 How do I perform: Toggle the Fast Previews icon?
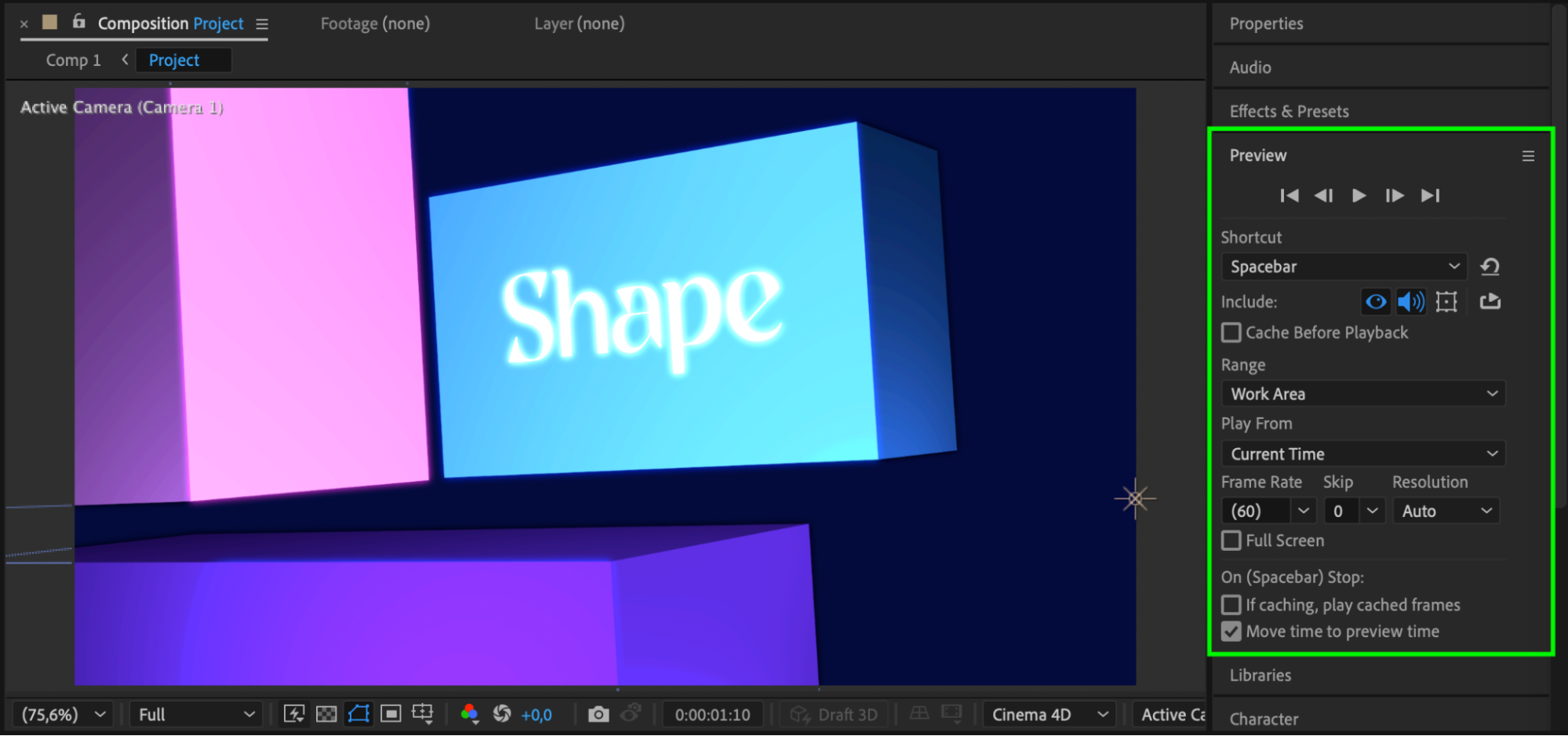click(294, 714)
